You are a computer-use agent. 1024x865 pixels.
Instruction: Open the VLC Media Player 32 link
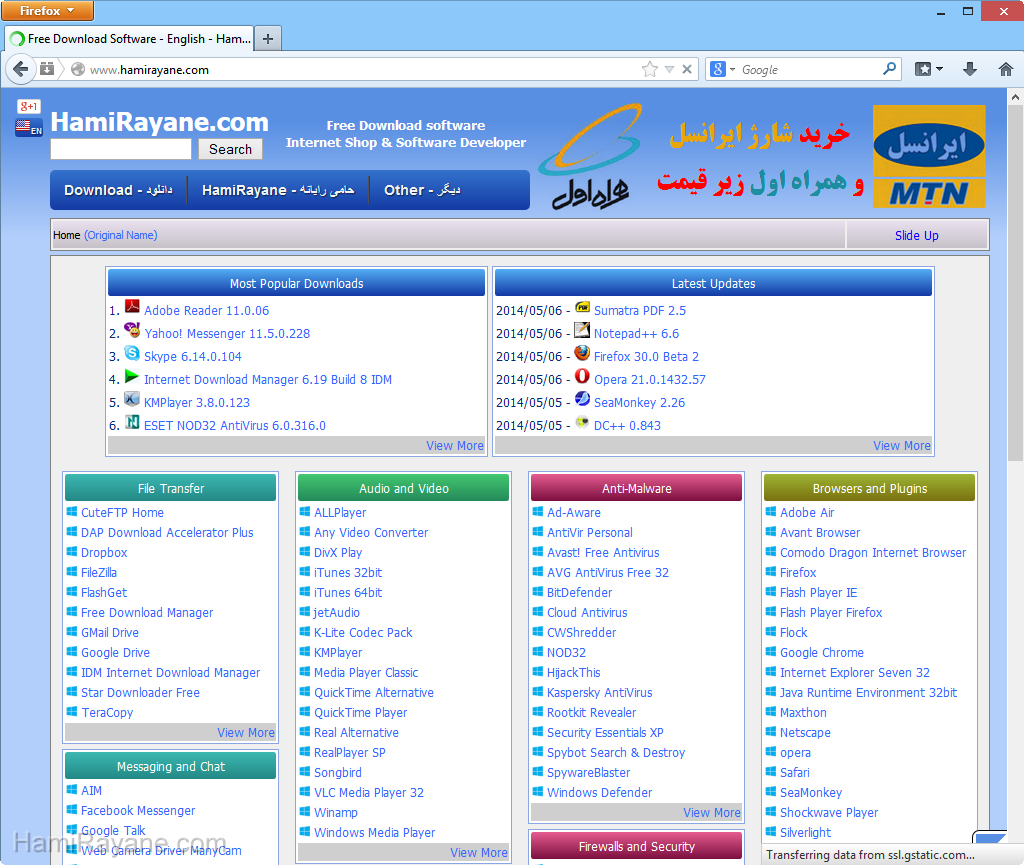coord(368,793)
